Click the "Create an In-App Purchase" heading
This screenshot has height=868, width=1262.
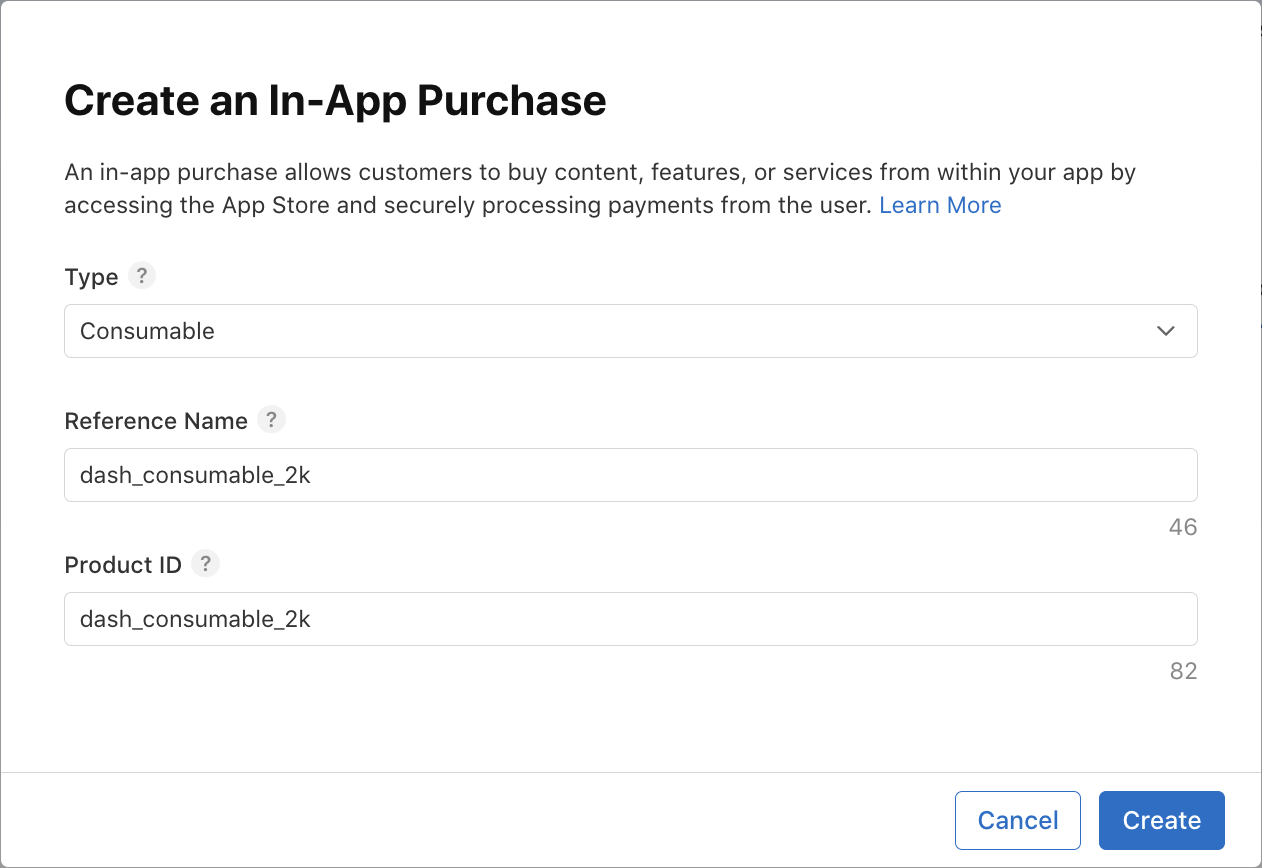pyautogui.click(x=335, y=101)
